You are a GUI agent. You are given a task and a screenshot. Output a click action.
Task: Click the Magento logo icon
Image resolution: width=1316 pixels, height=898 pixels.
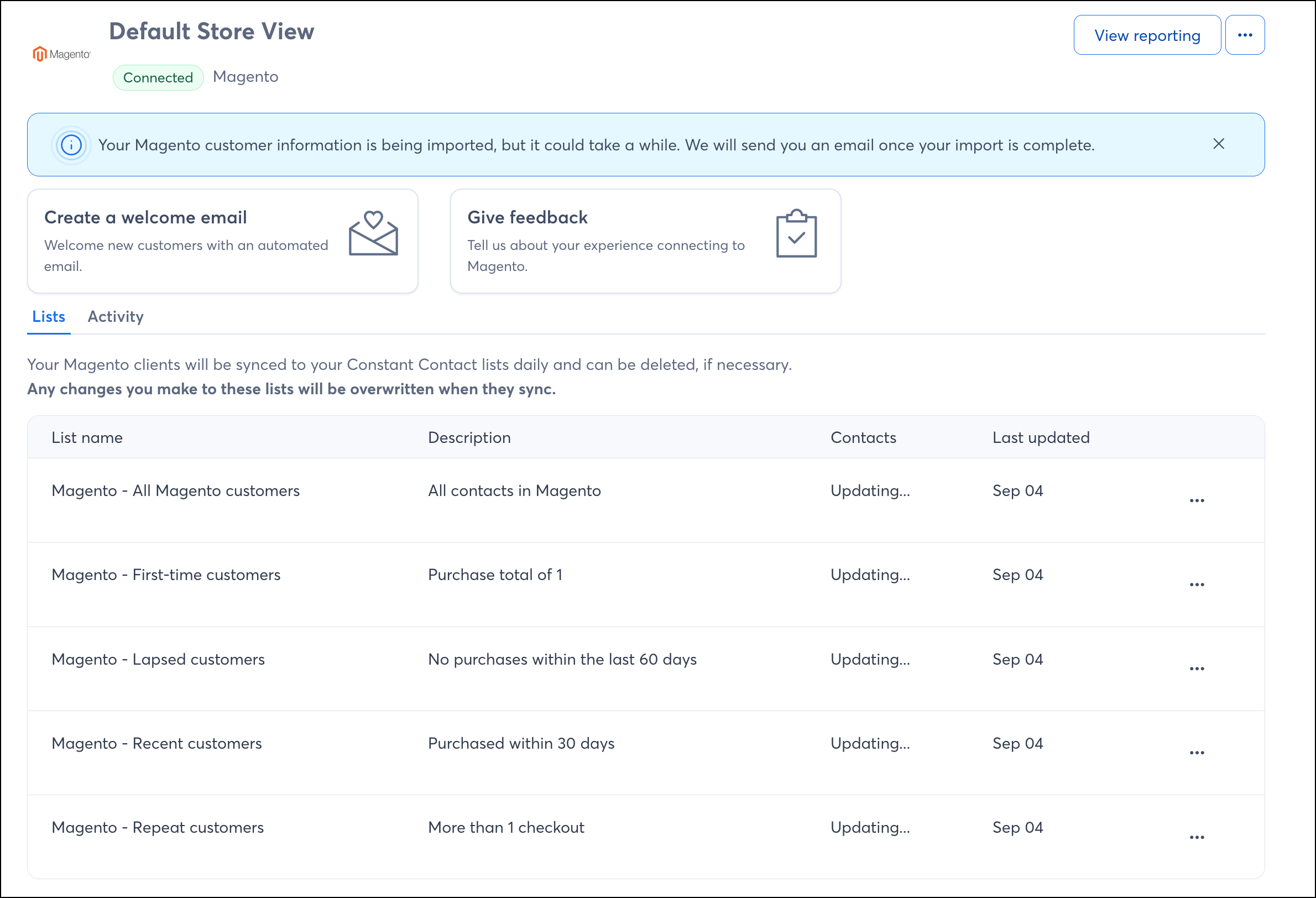(x=61, y=54)
